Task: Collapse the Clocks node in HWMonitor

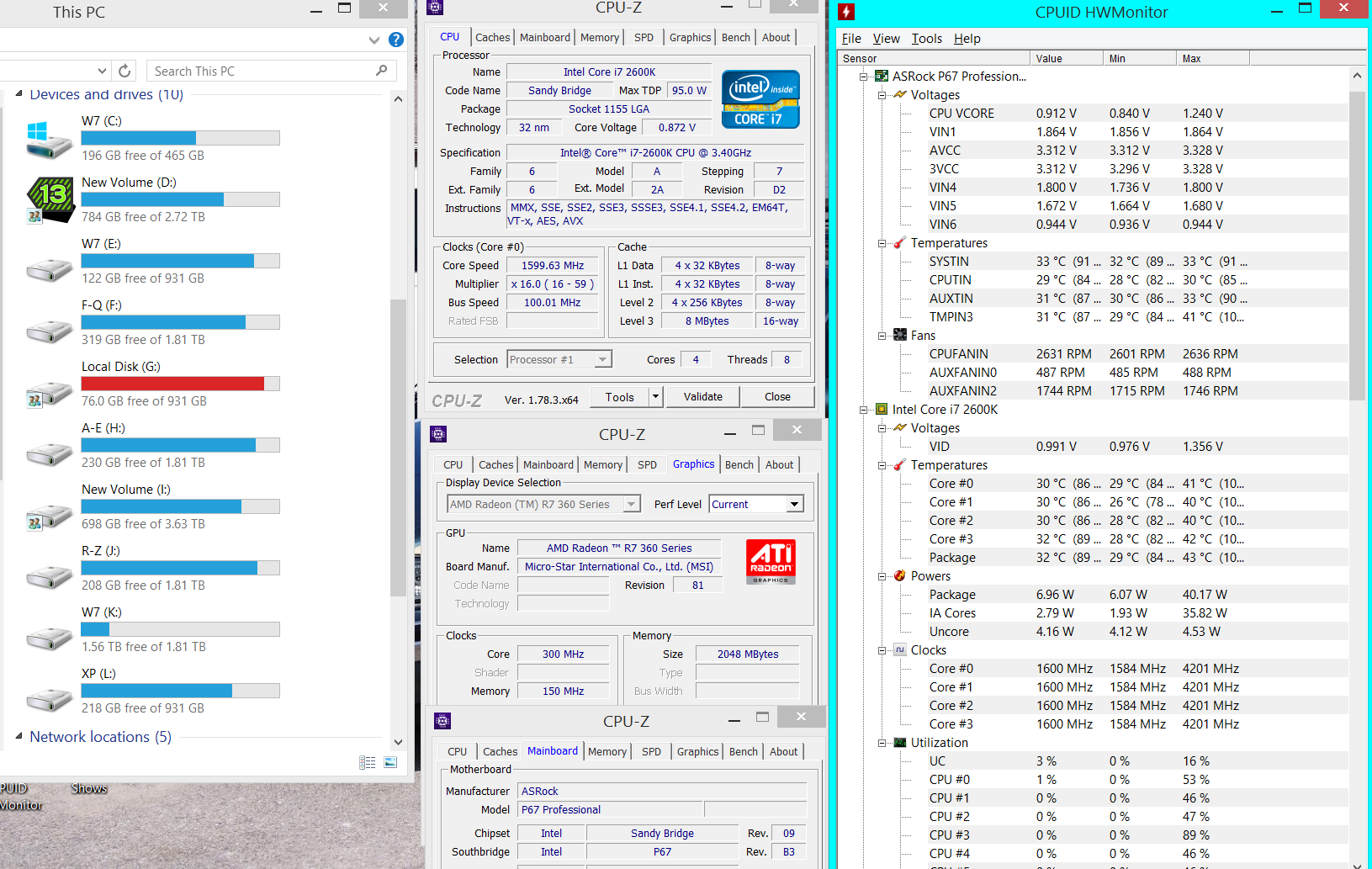Action: click(882, 650)
